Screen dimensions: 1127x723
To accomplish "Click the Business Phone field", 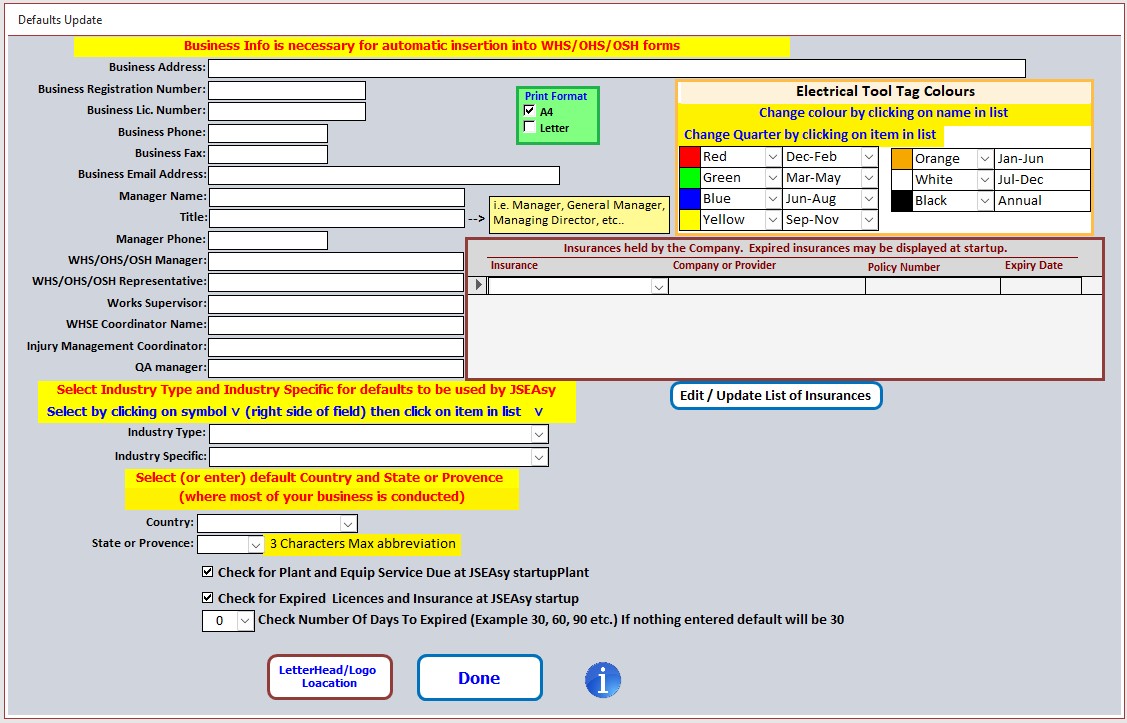I will point(268,134).
